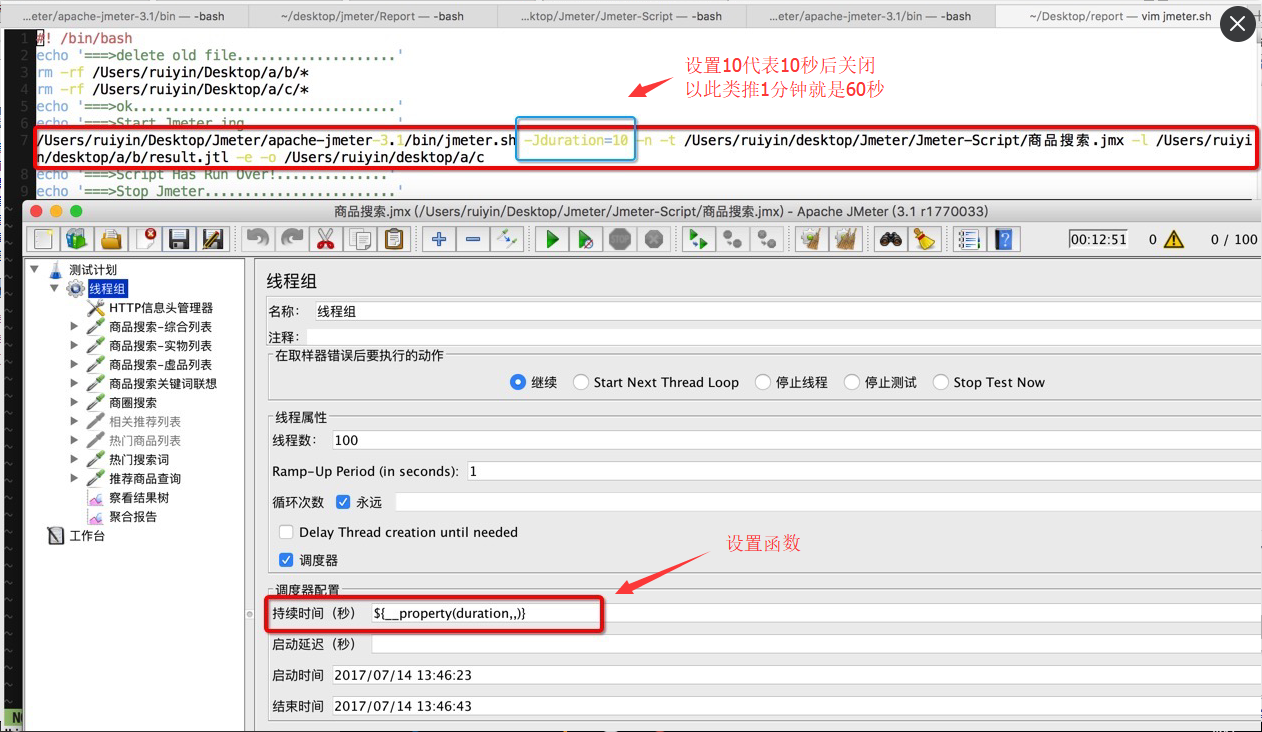This screenshot has height=732, width=1262.
Task: Open Search with binoculars icon
Action: tap(891, 239)
